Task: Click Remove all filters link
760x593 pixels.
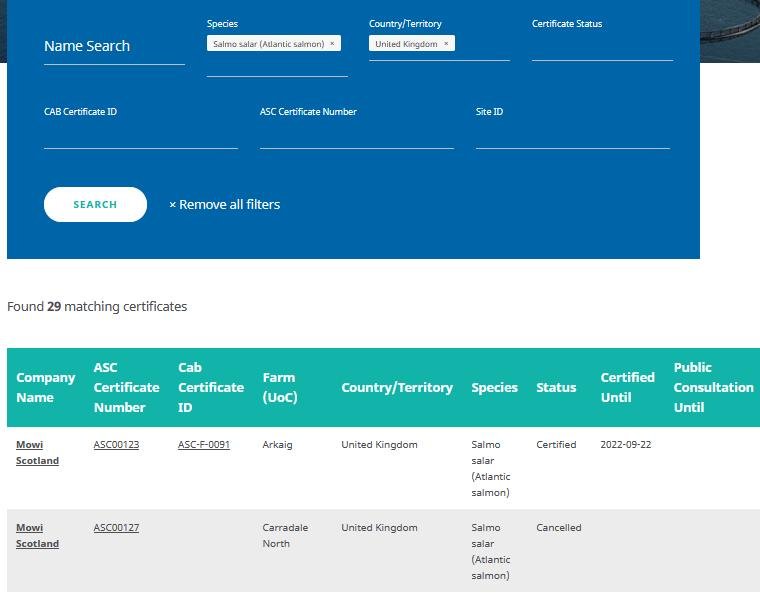Action: coord(224,205)
